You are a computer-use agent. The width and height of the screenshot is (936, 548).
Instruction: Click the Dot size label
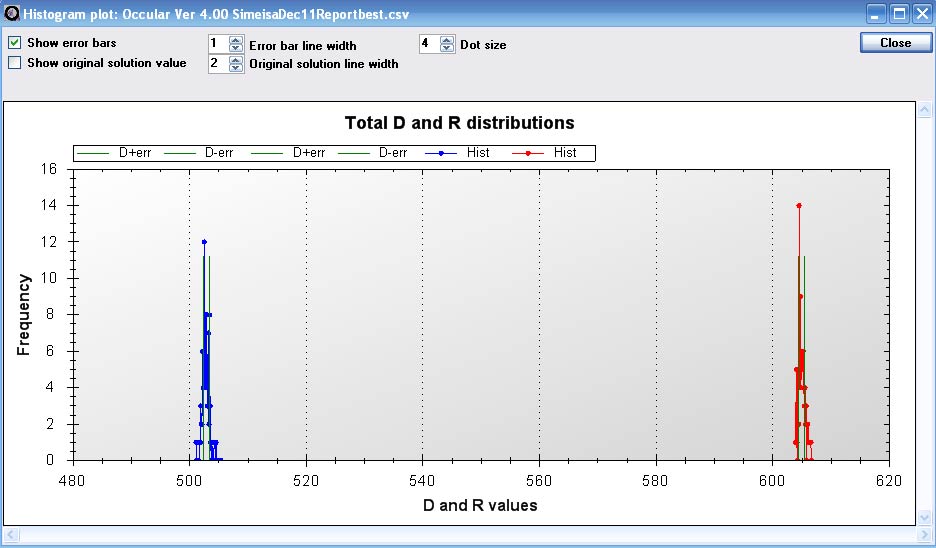pos(483,45)
